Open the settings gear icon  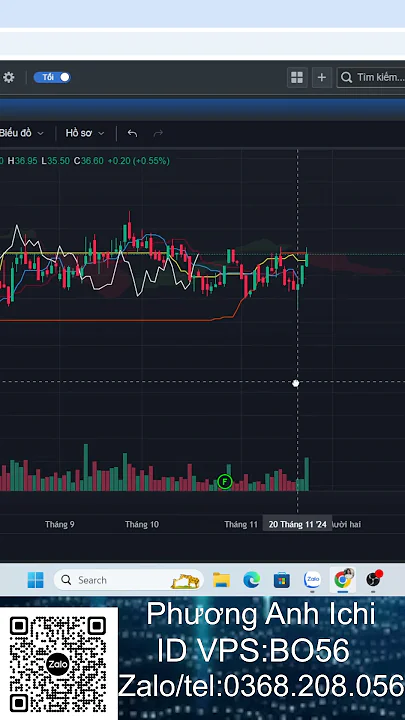[x=8, y=77]
